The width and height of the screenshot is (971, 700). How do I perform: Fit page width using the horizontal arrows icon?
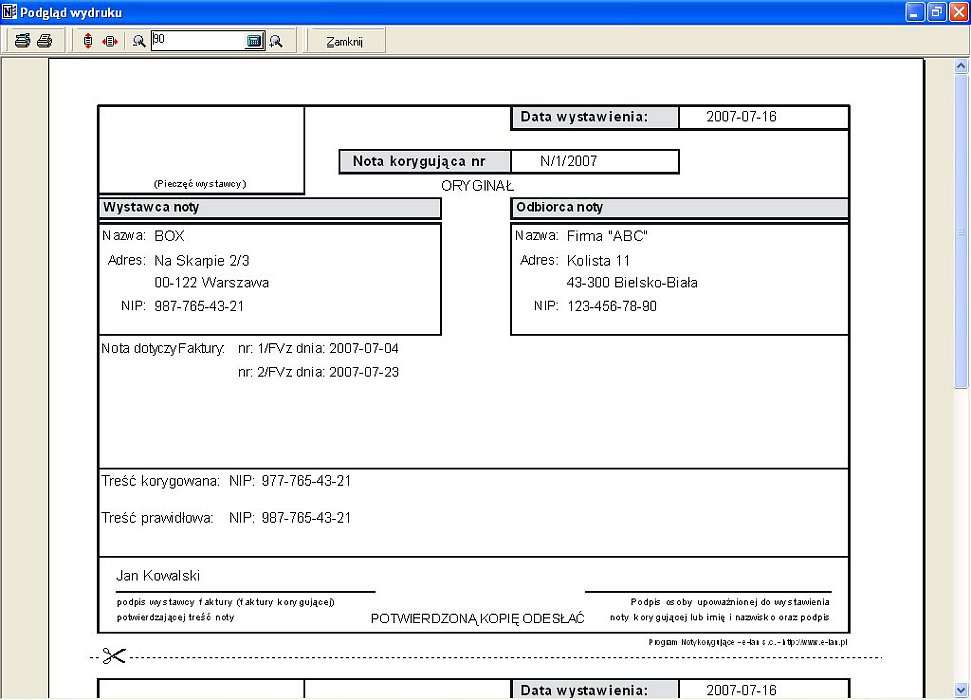point(110,41)
